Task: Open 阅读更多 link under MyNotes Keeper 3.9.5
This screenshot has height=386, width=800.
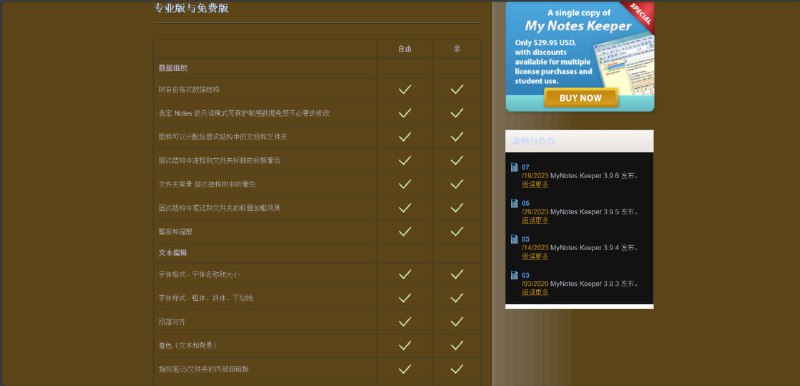Action: 535,220
